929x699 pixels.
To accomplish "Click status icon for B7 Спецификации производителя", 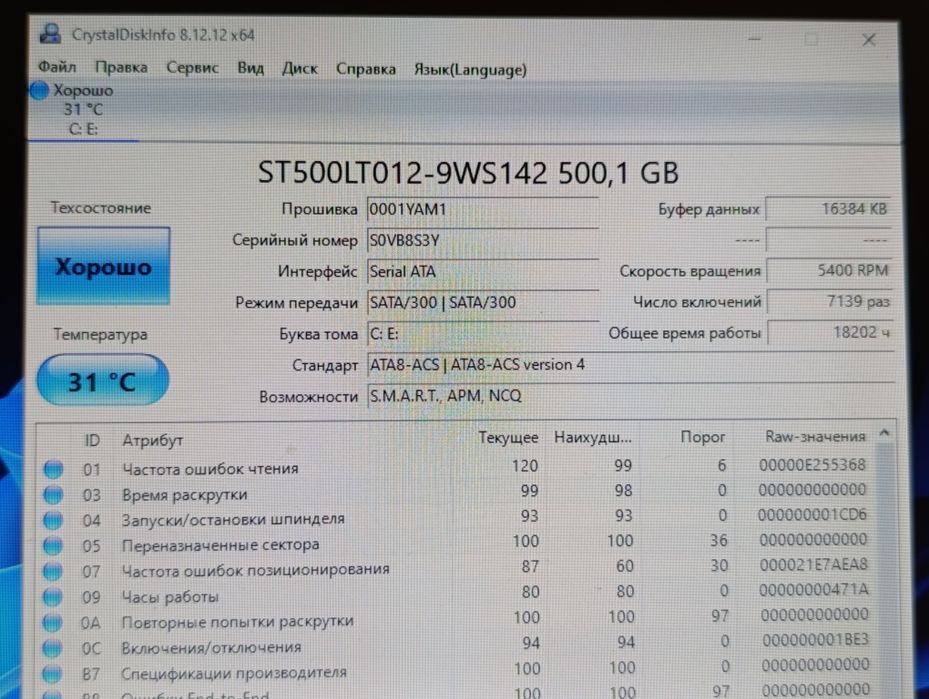I will [x=52, y=674].
